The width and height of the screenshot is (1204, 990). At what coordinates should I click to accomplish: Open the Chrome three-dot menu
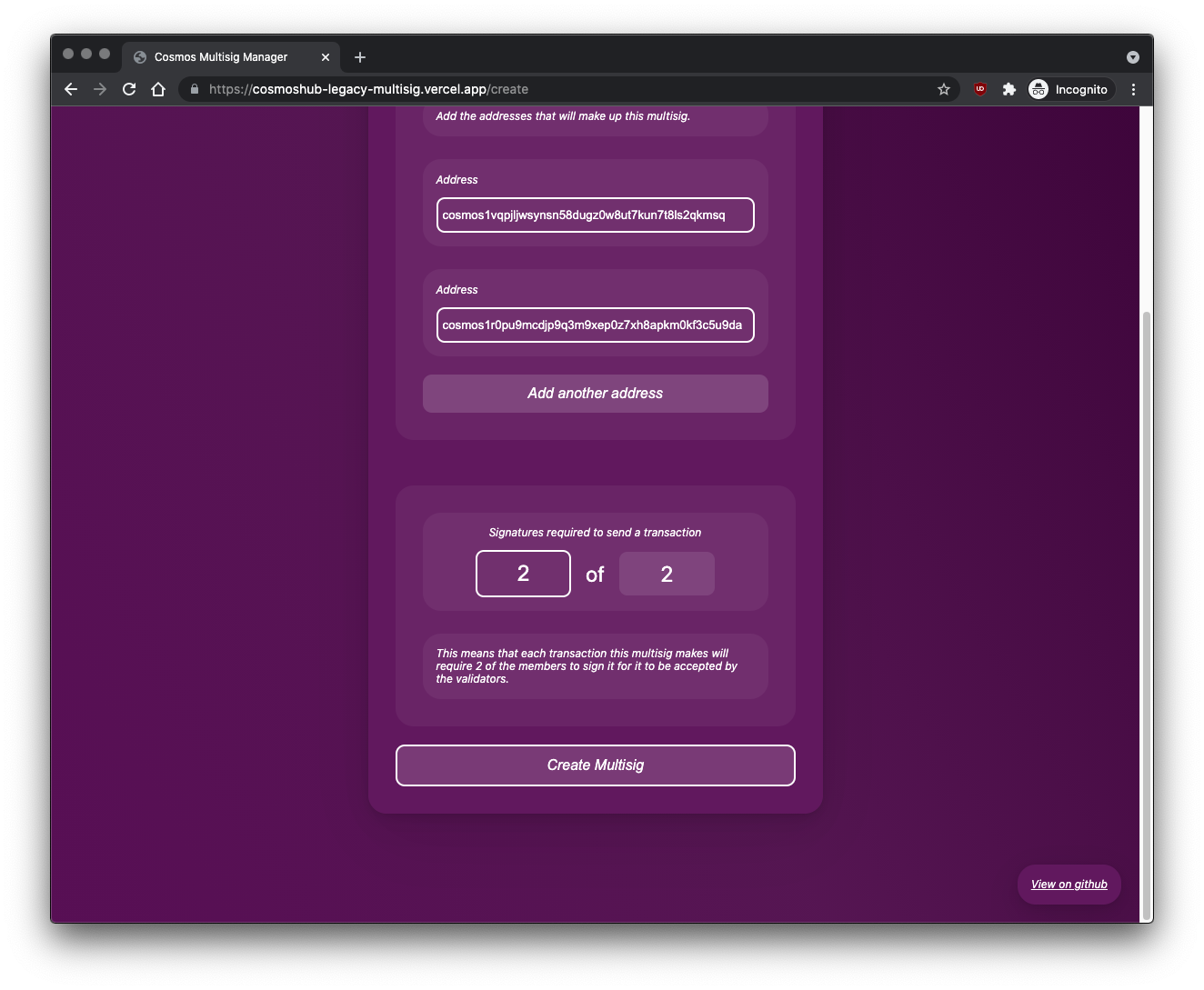click(x=1133, y=89)
